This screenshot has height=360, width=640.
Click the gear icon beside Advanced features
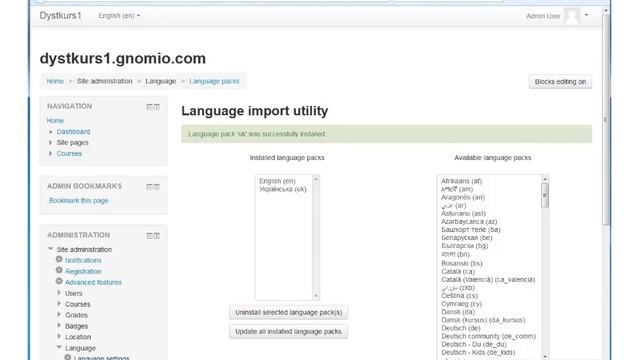pos(59,282)
